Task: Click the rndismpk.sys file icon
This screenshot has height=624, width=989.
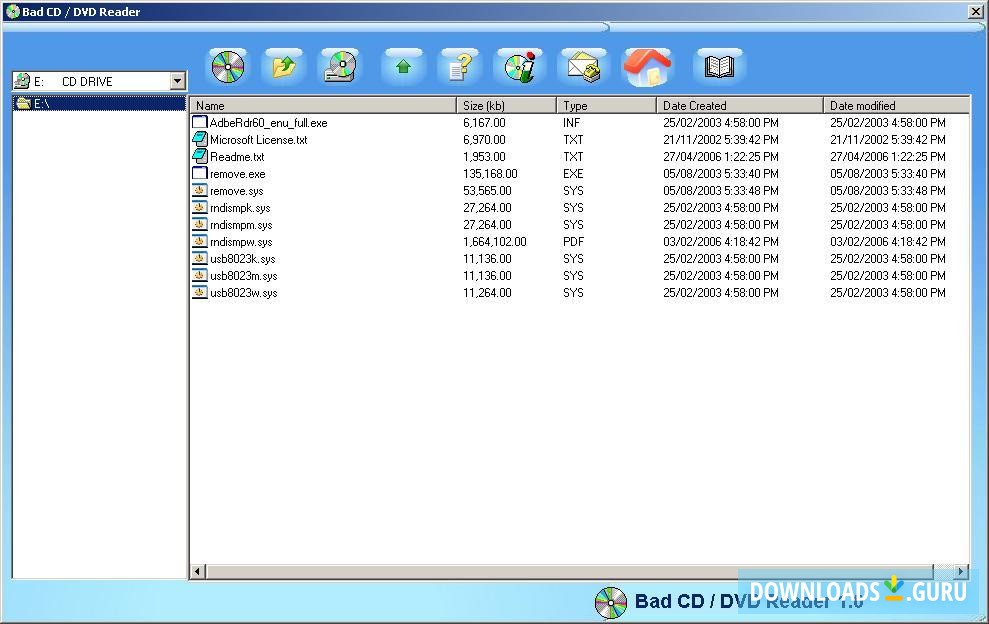Action: tap(199, 208)
